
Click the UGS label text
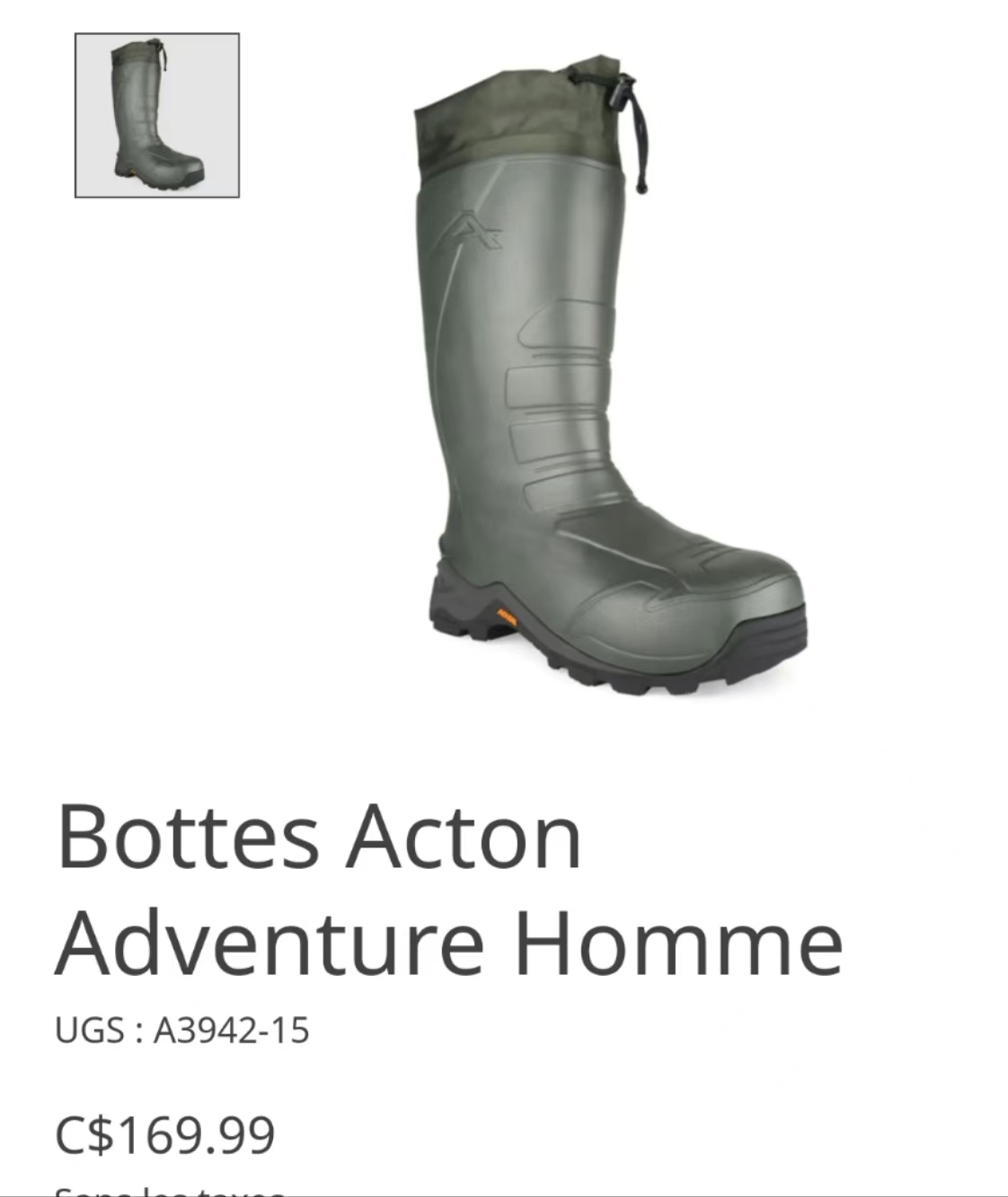pyautogui.click(x=88, y=1030)
